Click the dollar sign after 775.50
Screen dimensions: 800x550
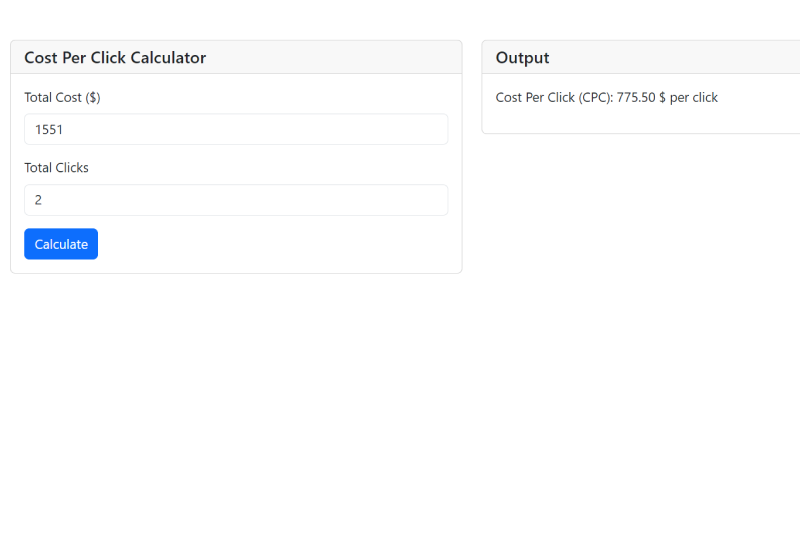coord(662,98)
